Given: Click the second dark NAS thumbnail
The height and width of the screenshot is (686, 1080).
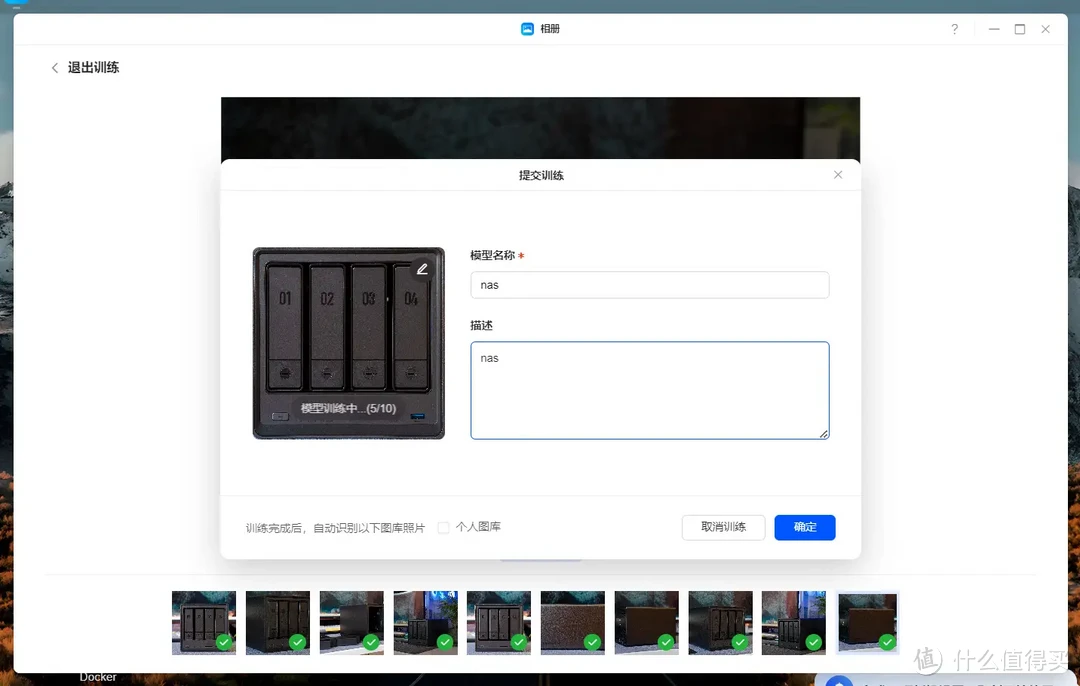Looking at the screenshot, I should click(x=277, y=622).
